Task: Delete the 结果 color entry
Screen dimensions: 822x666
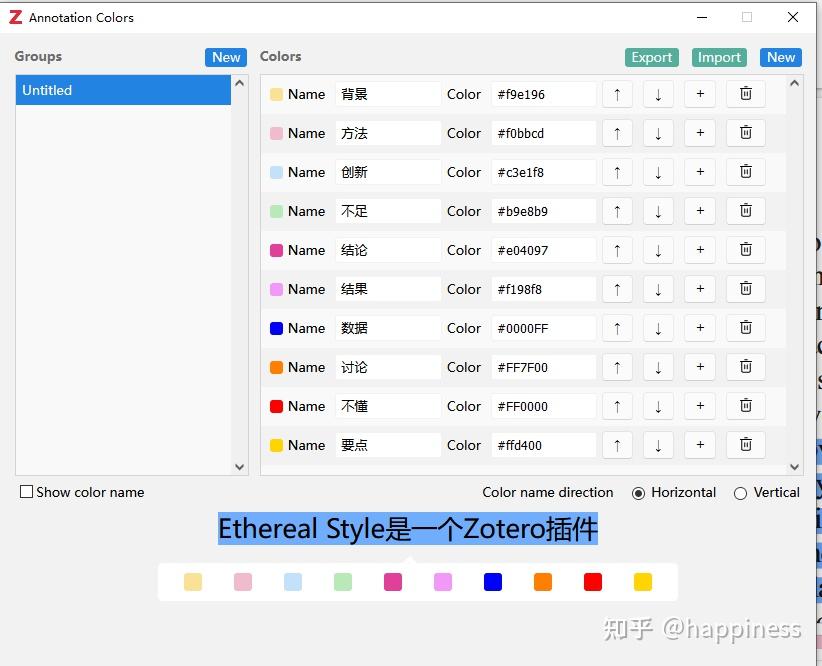Action: pos(745,288)
